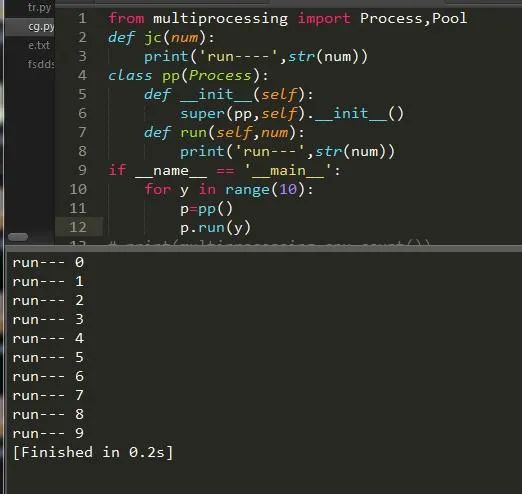Click line number 1 in gutter

coord(82,18)
